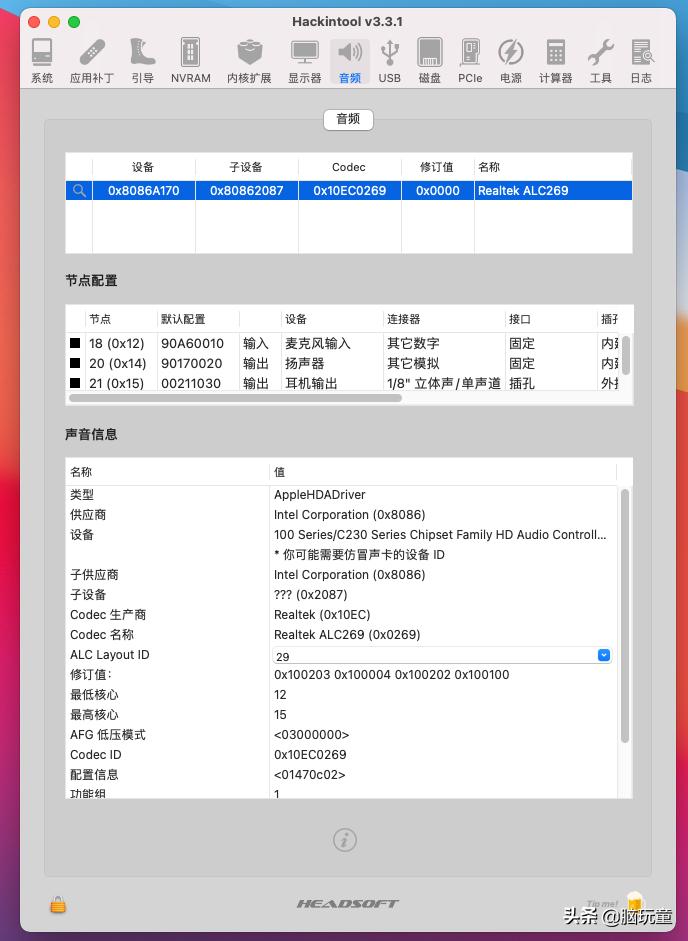Select the 音频 audio toolbar icon

350,61
